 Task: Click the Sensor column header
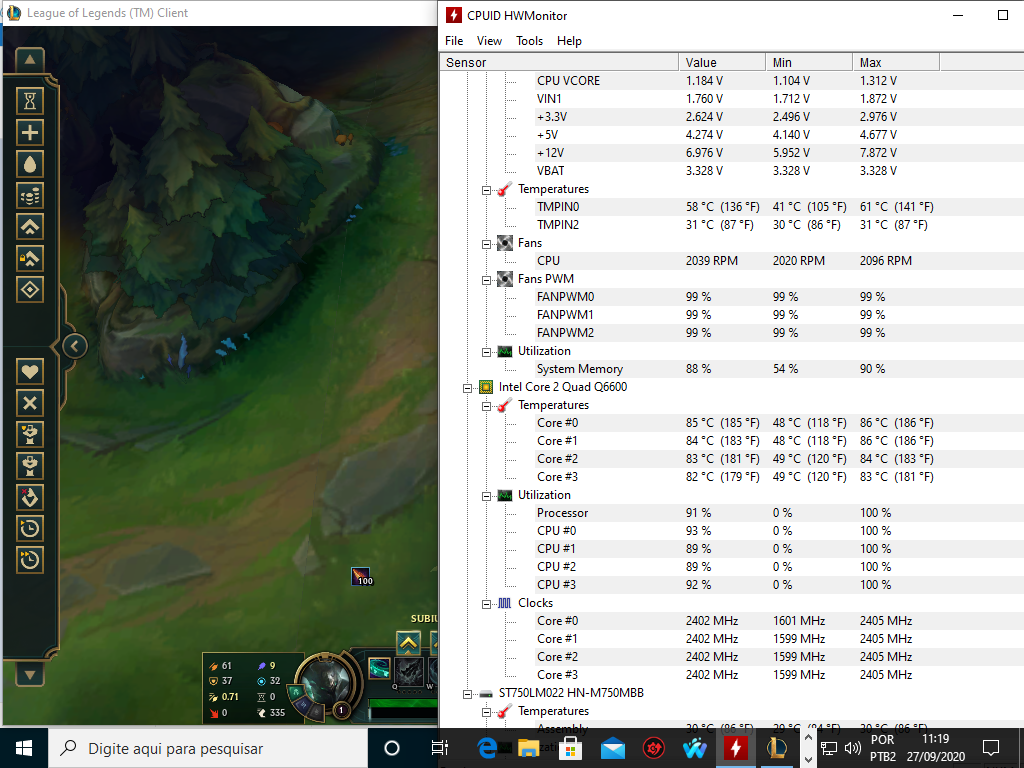(560, 63)
